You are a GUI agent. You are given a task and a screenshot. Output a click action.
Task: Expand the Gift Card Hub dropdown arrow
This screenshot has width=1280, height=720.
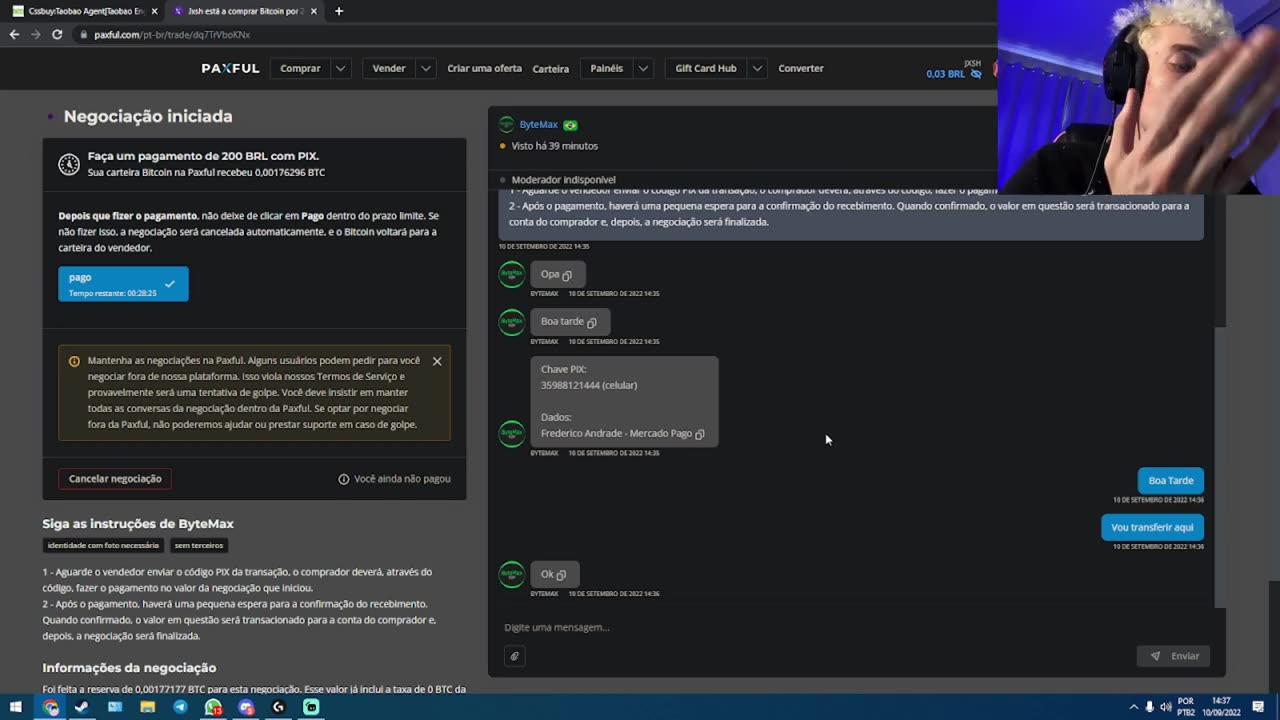click(x=757, y=68)
